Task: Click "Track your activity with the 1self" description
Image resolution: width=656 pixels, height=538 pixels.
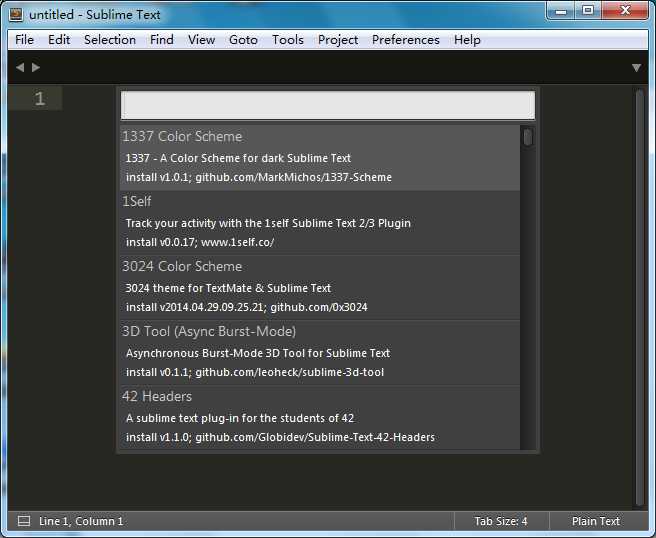Action: (x=268, y=223)
